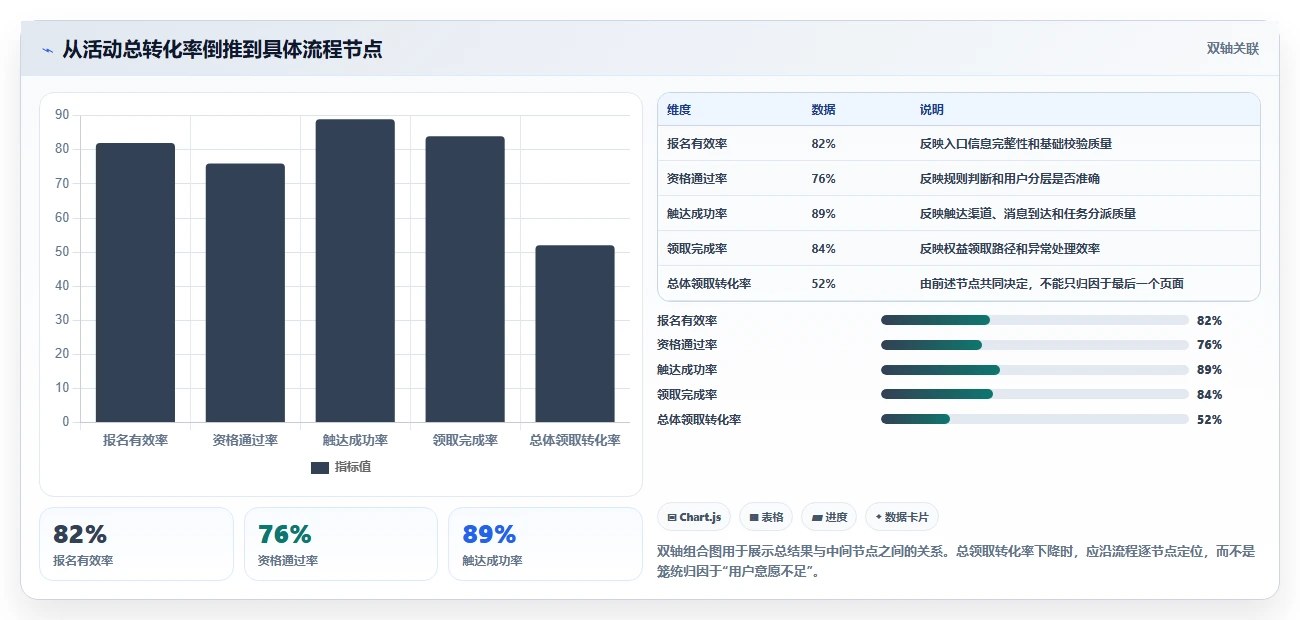Click description 反映触达渠道、消息到达和任务分派质量
The width and height of the screenshot is (1300, 620).
(1027, 214)
